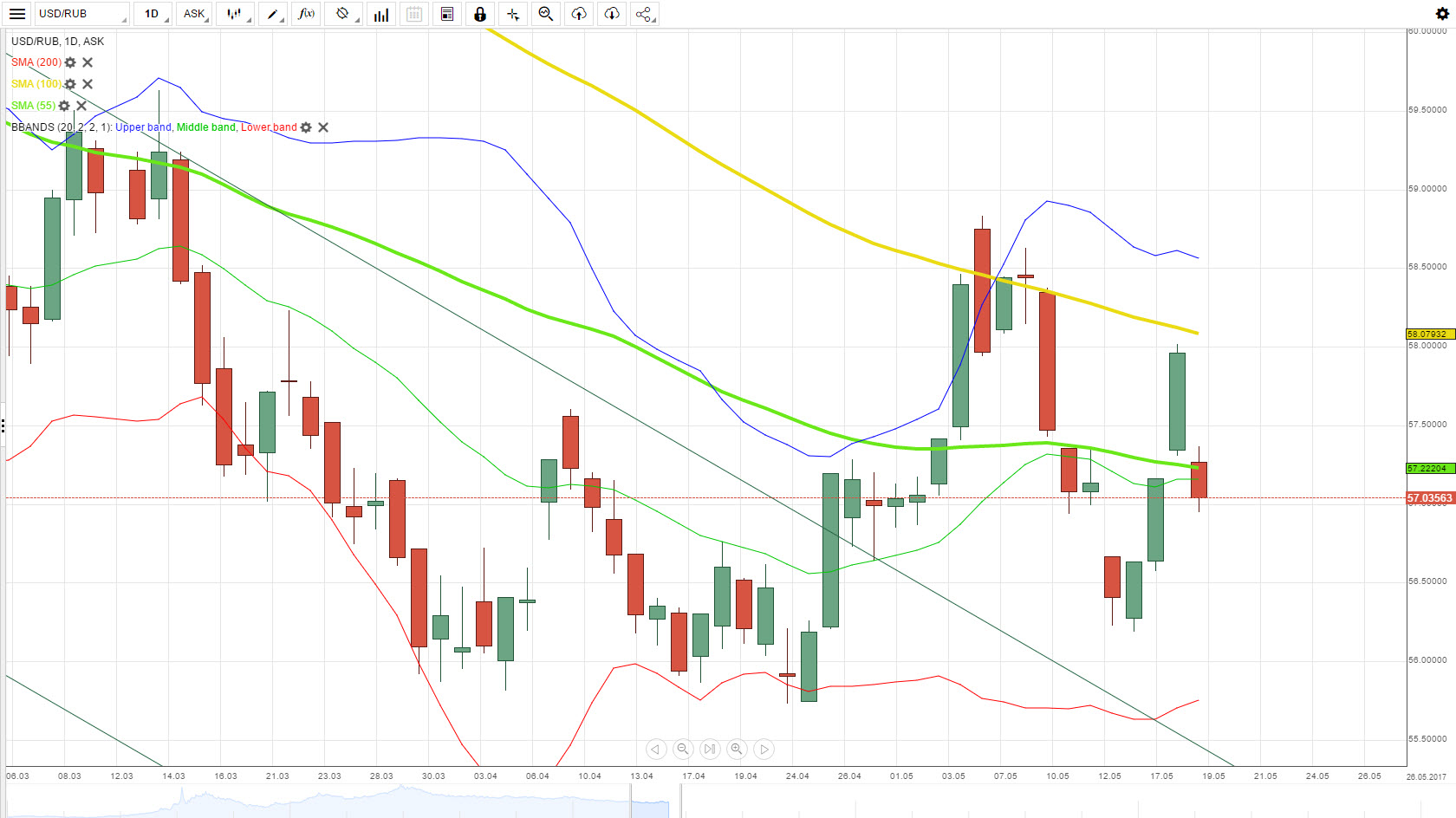Open the ASK price type dropdown
The height and width of the screenshot is (818, 1456).
point(192,14)
